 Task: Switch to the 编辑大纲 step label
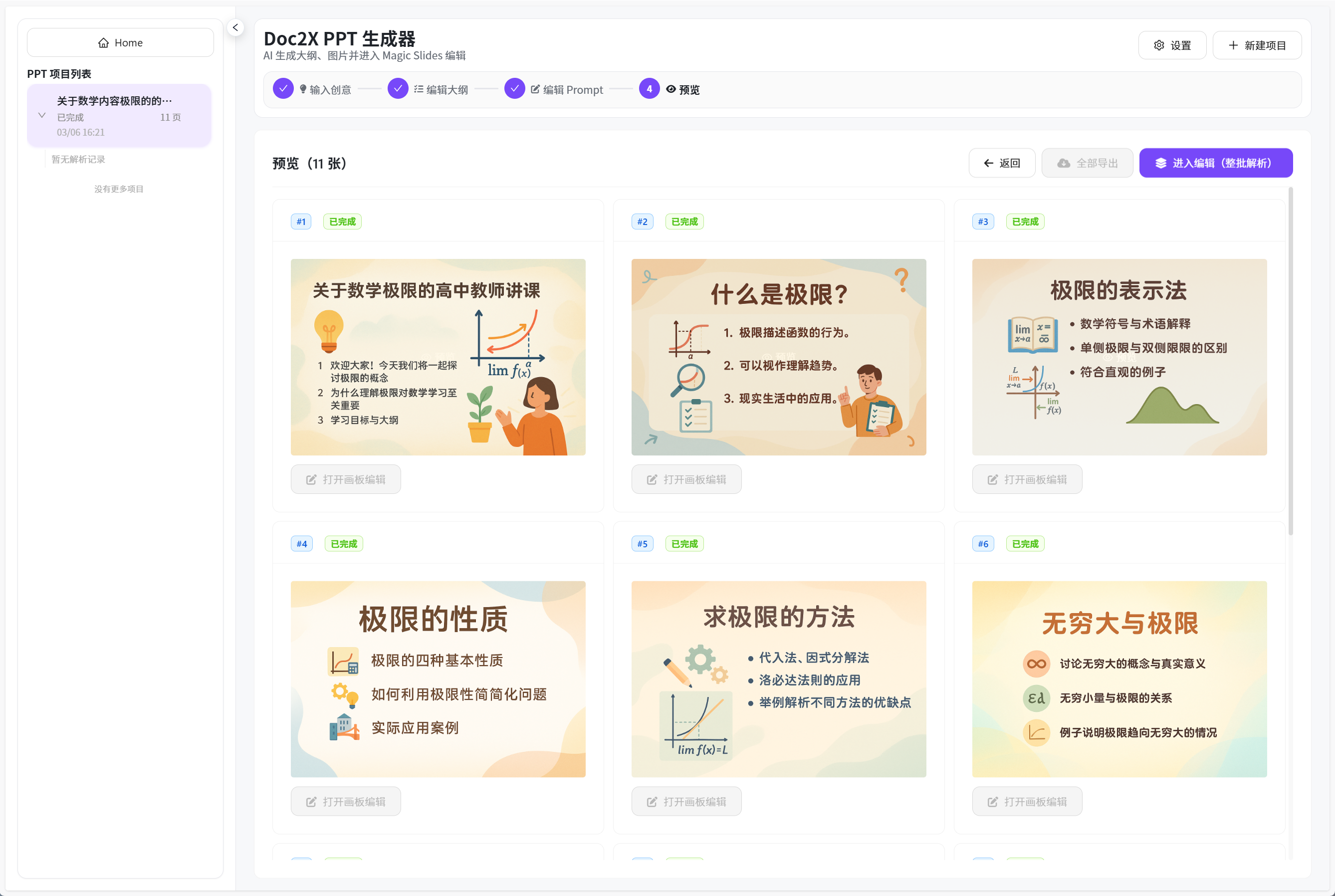click(446, 90)
